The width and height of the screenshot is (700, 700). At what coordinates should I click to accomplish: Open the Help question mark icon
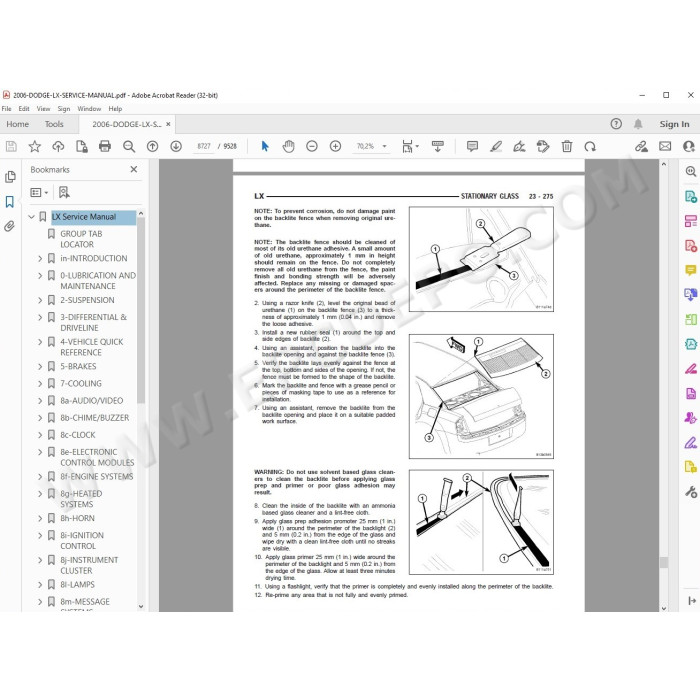[x=616, y=124]
